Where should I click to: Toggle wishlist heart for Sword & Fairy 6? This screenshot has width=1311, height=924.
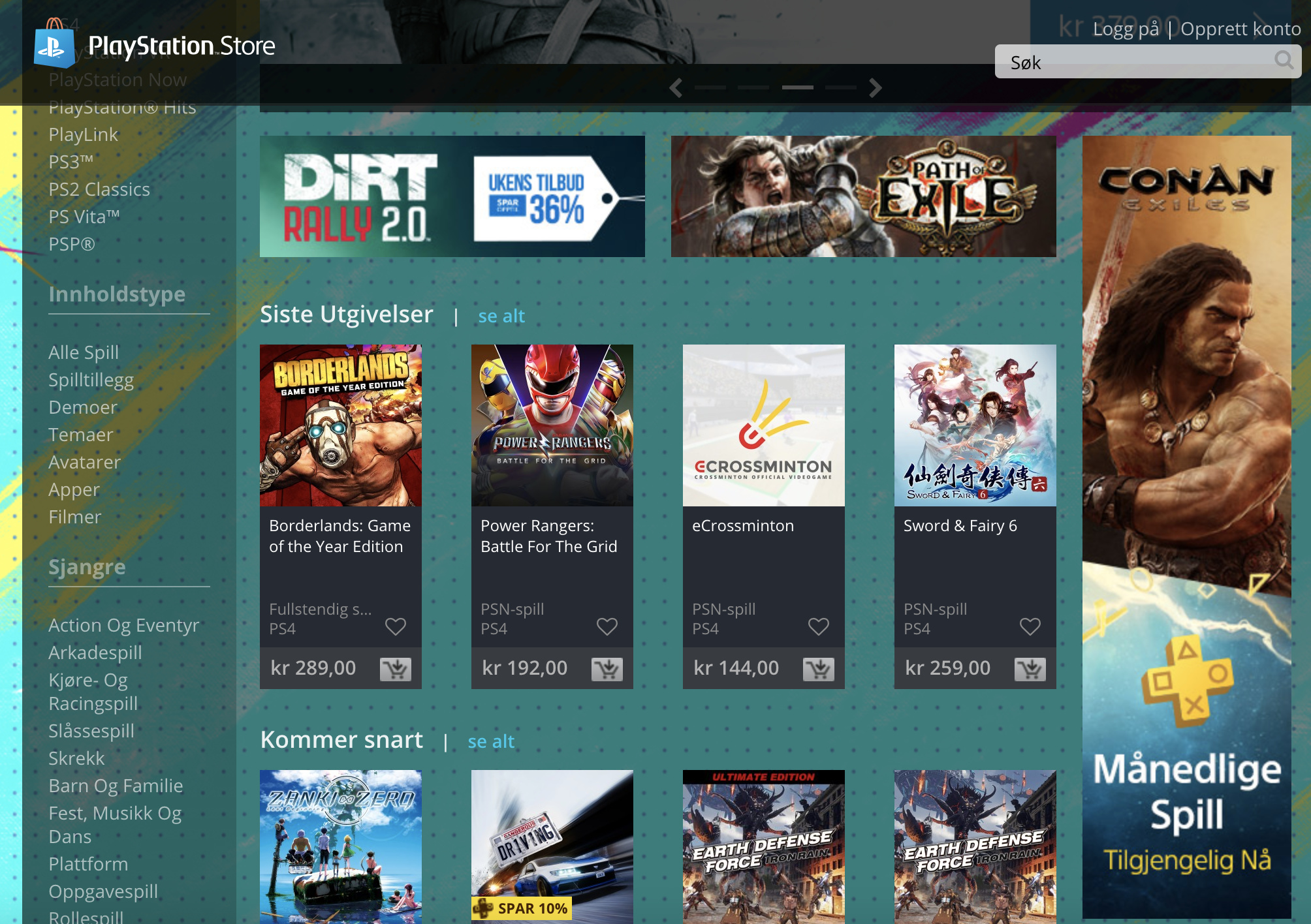coord(1030,626)
